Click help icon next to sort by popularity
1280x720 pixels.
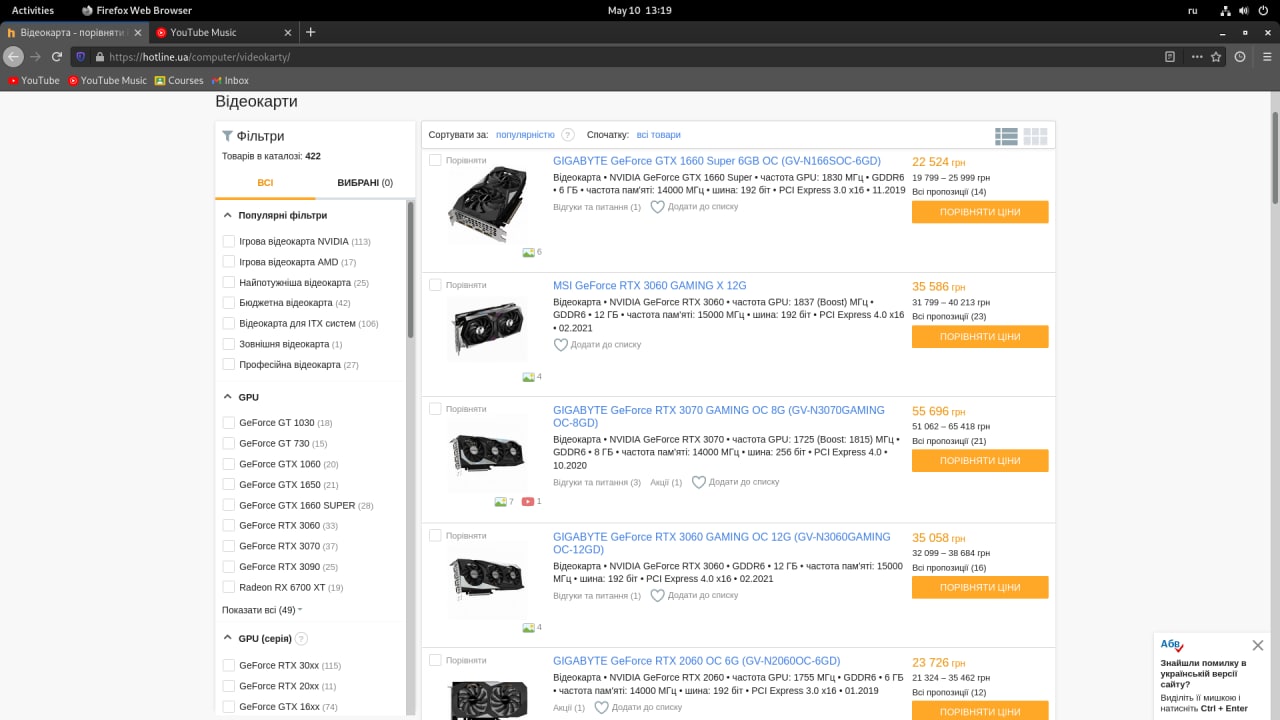coord(568,135)
